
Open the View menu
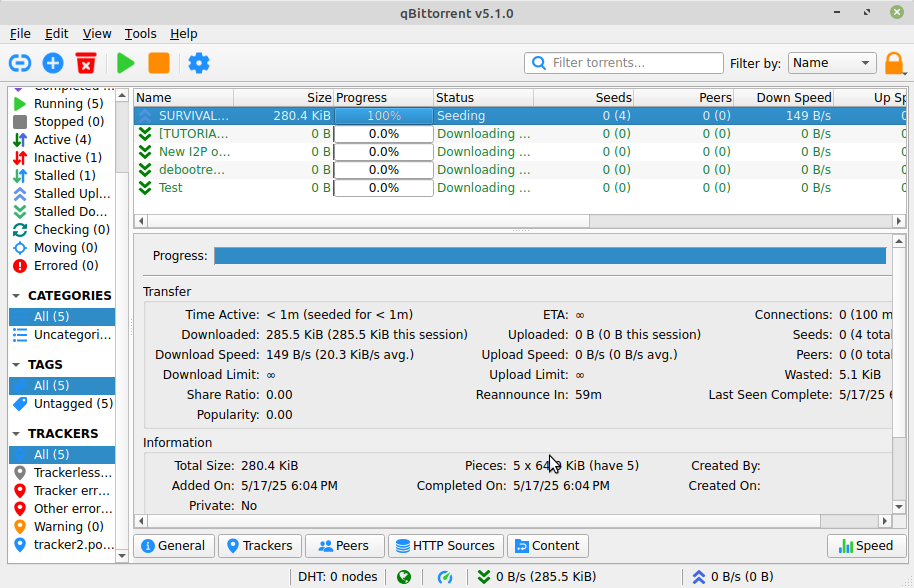(x=97, y=34)
